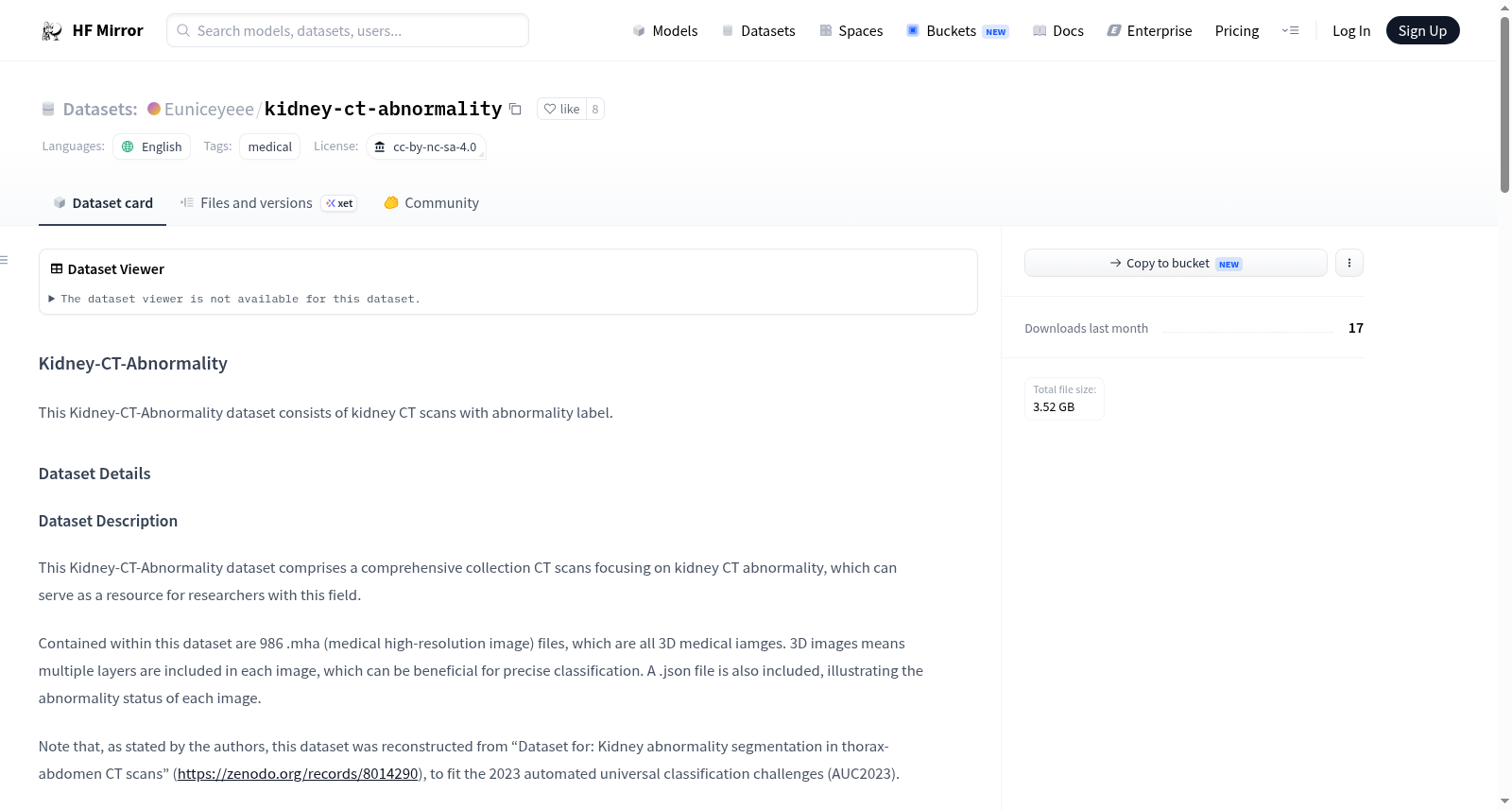This screenshot has width=1512, height=810.
Task: Click the Euniceyeee user avatar
Action: (x=154, y=109)
